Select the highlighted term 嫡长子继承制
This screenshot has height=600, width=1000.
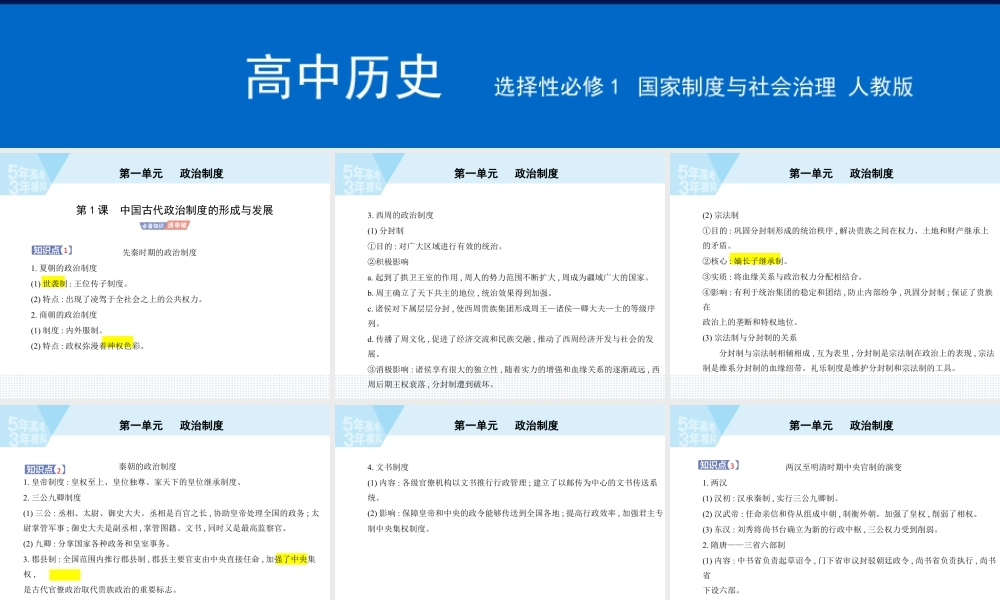coord(757,261)
